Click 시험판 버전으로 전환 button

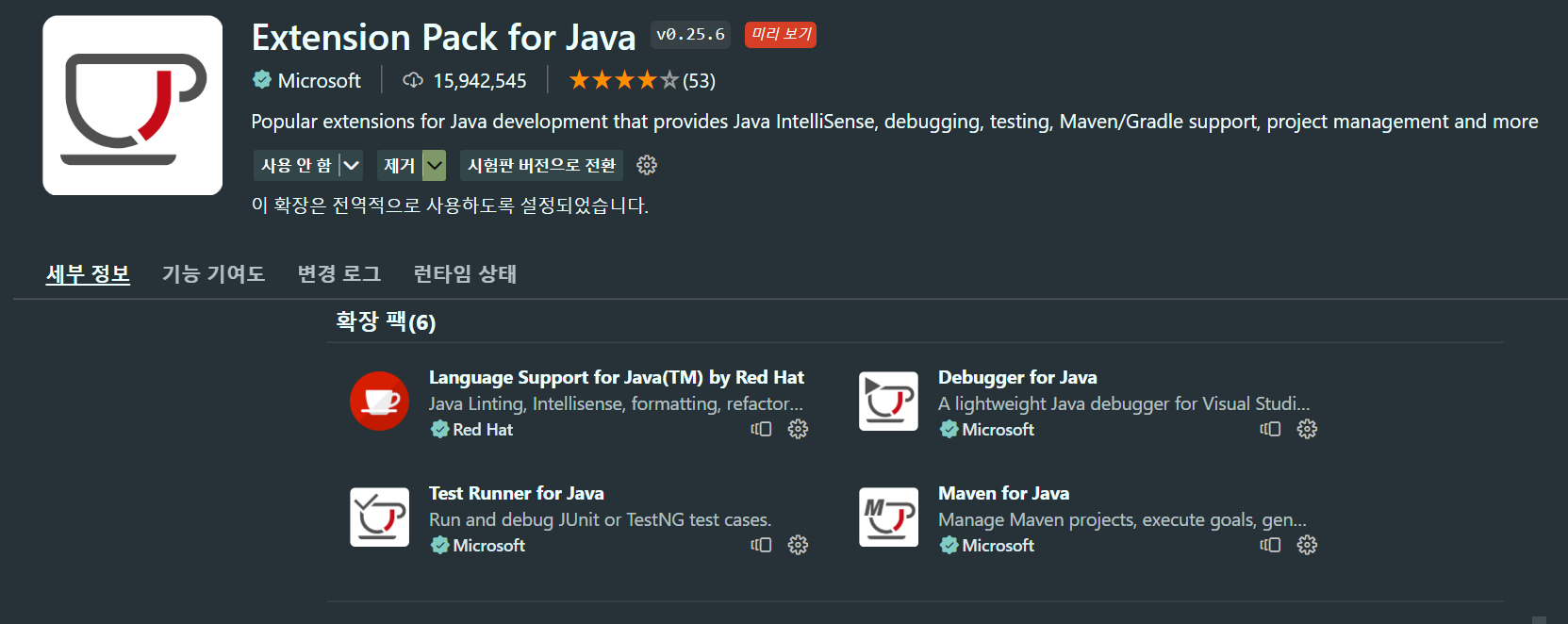pyautogui.click(x=541, y=165)
